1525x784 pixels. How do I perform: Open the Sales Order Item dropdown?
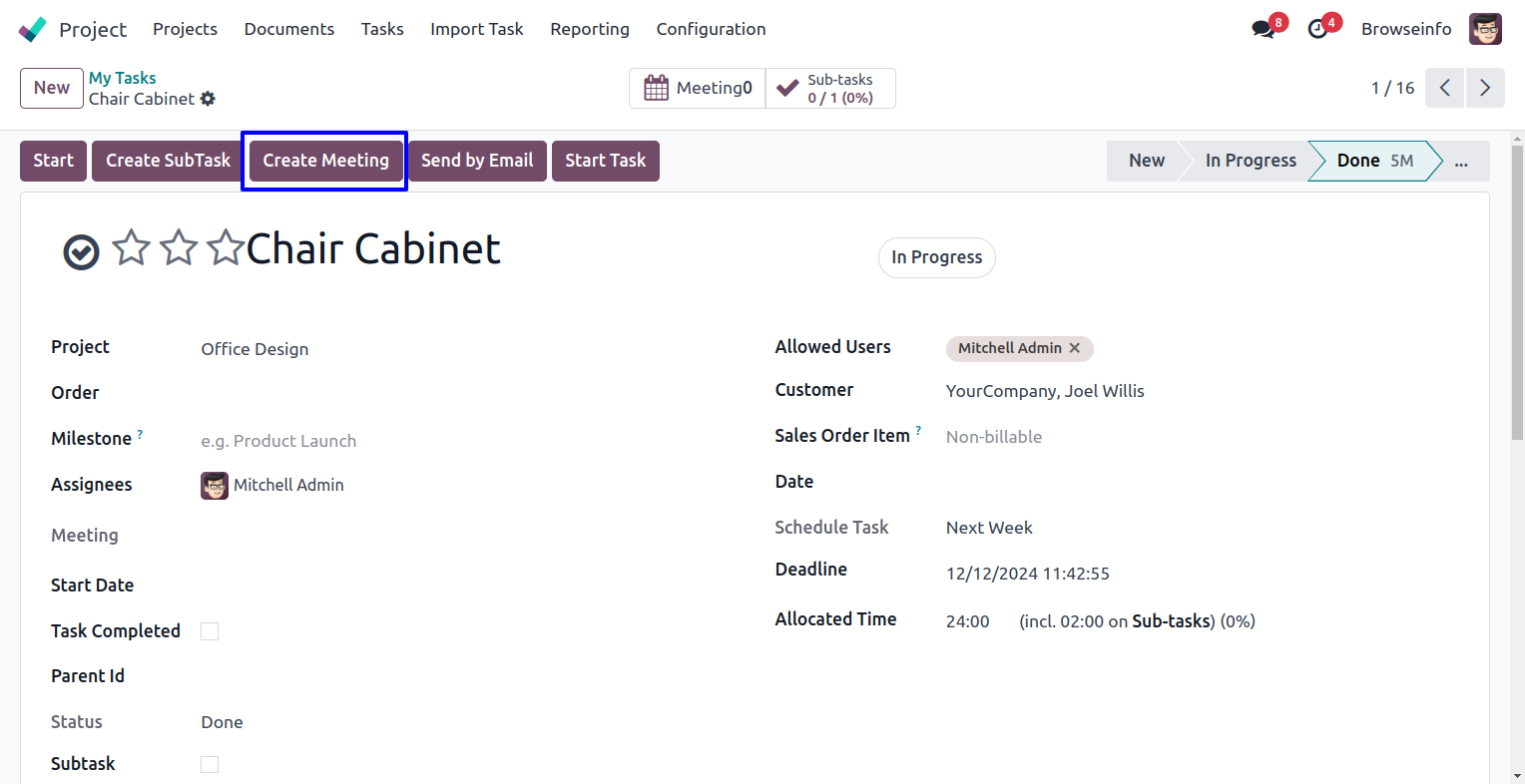pyautogui.click(x=1098, y=437)
